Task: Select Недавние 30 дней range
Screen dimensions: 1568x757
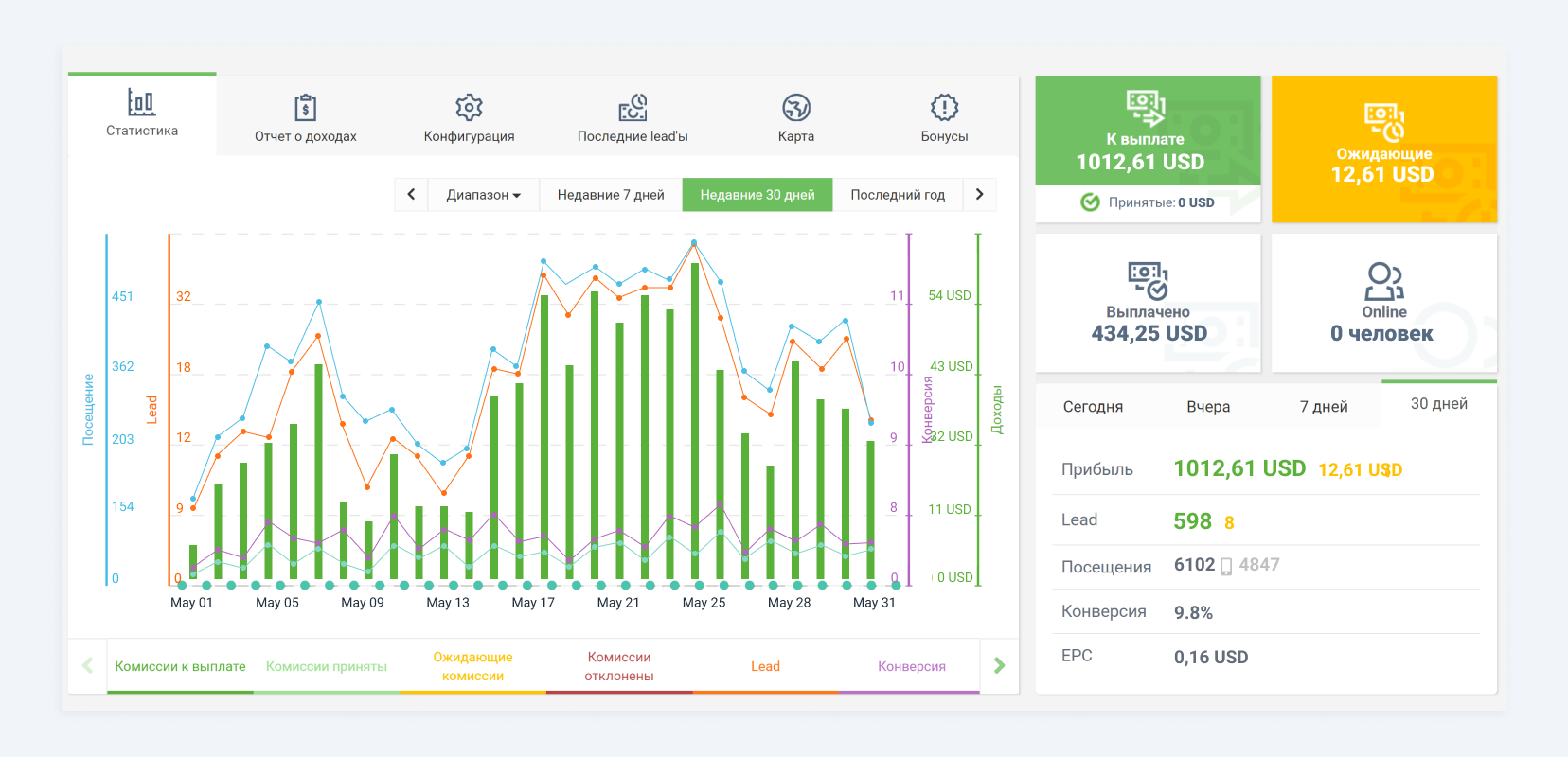Action: tap(757, 194)
